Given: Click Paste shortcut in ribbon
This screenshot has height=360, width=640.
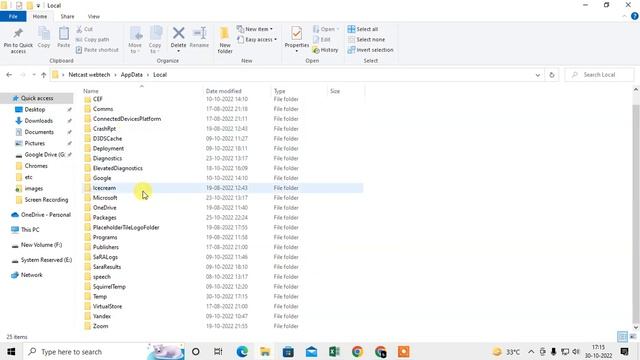Looking at the screenshot, I should [97, 50].
